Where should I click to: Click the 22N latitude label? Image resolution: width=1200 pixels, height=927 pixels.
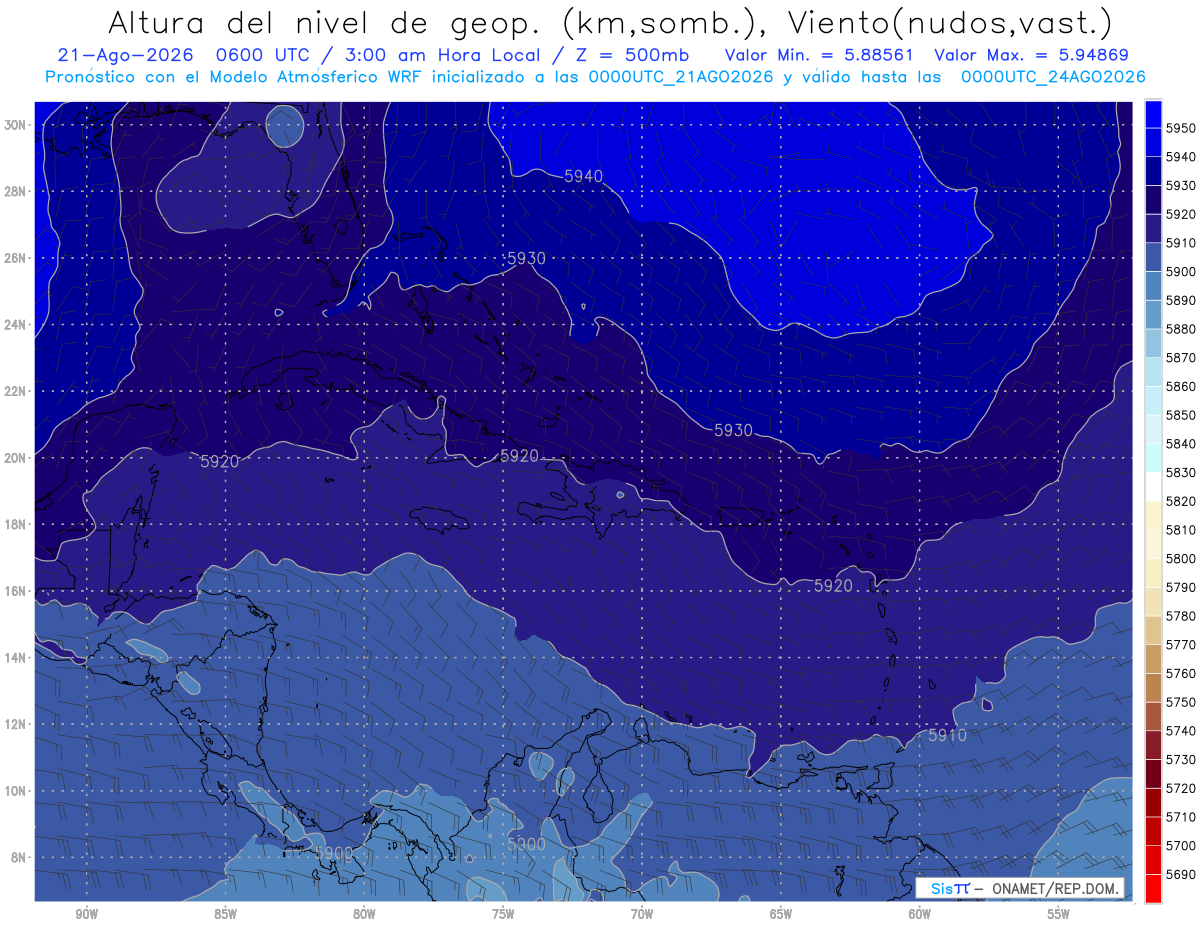coord(17,391)
